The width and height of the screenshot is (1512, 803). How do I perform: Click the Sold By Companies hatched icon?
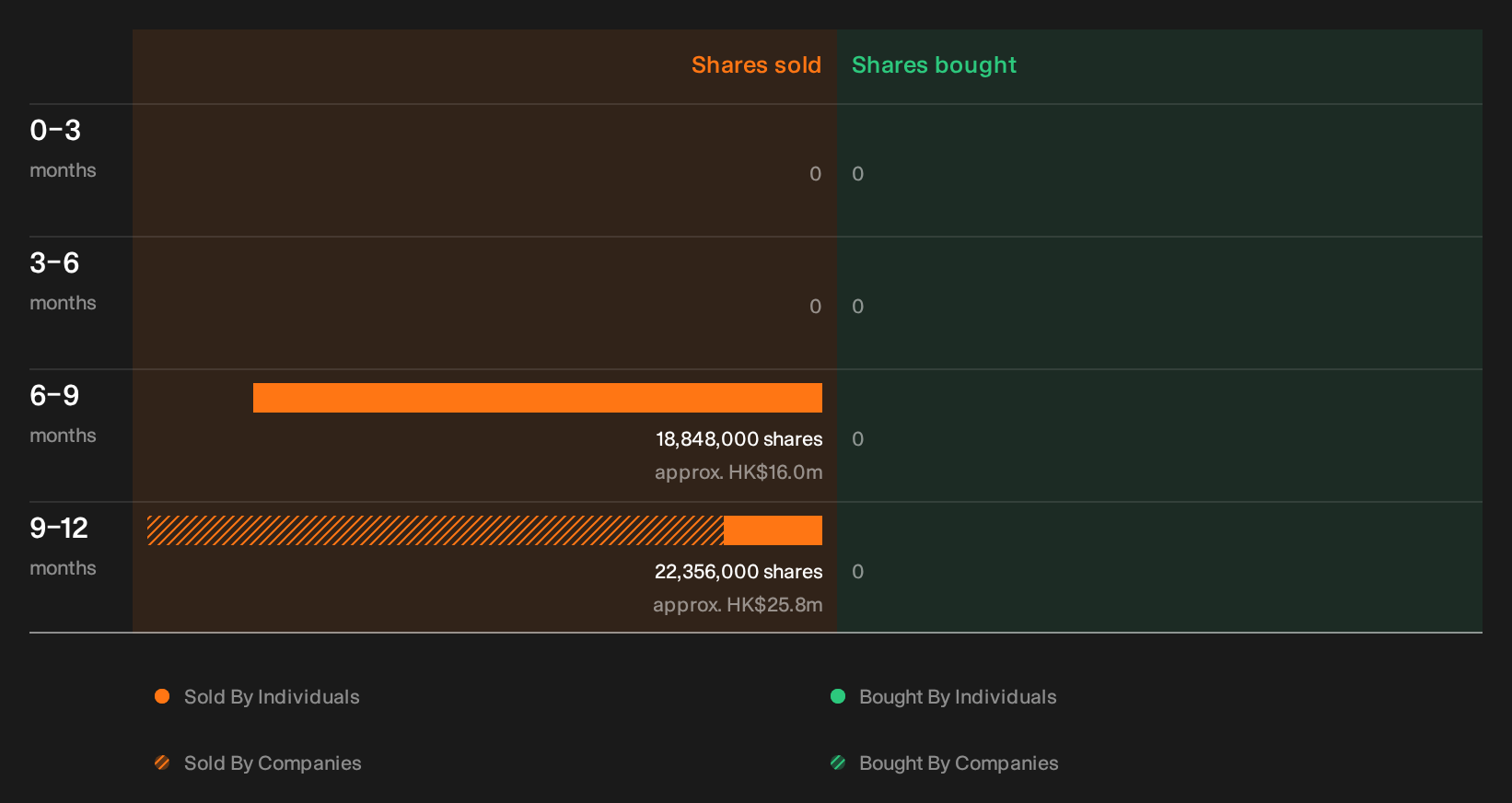(x=162, y=762)
